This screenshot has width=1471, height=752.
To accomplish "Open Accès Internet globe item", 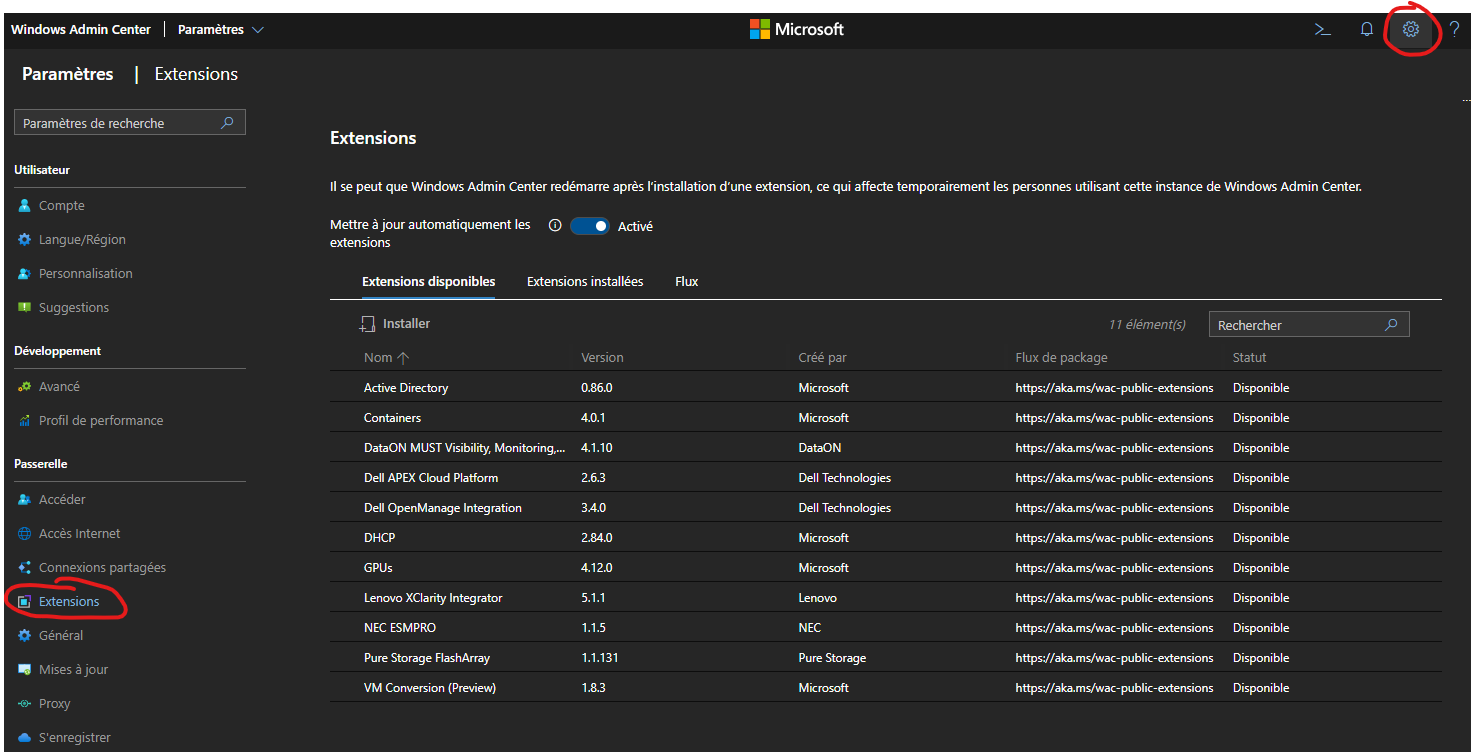I will 79,533.
